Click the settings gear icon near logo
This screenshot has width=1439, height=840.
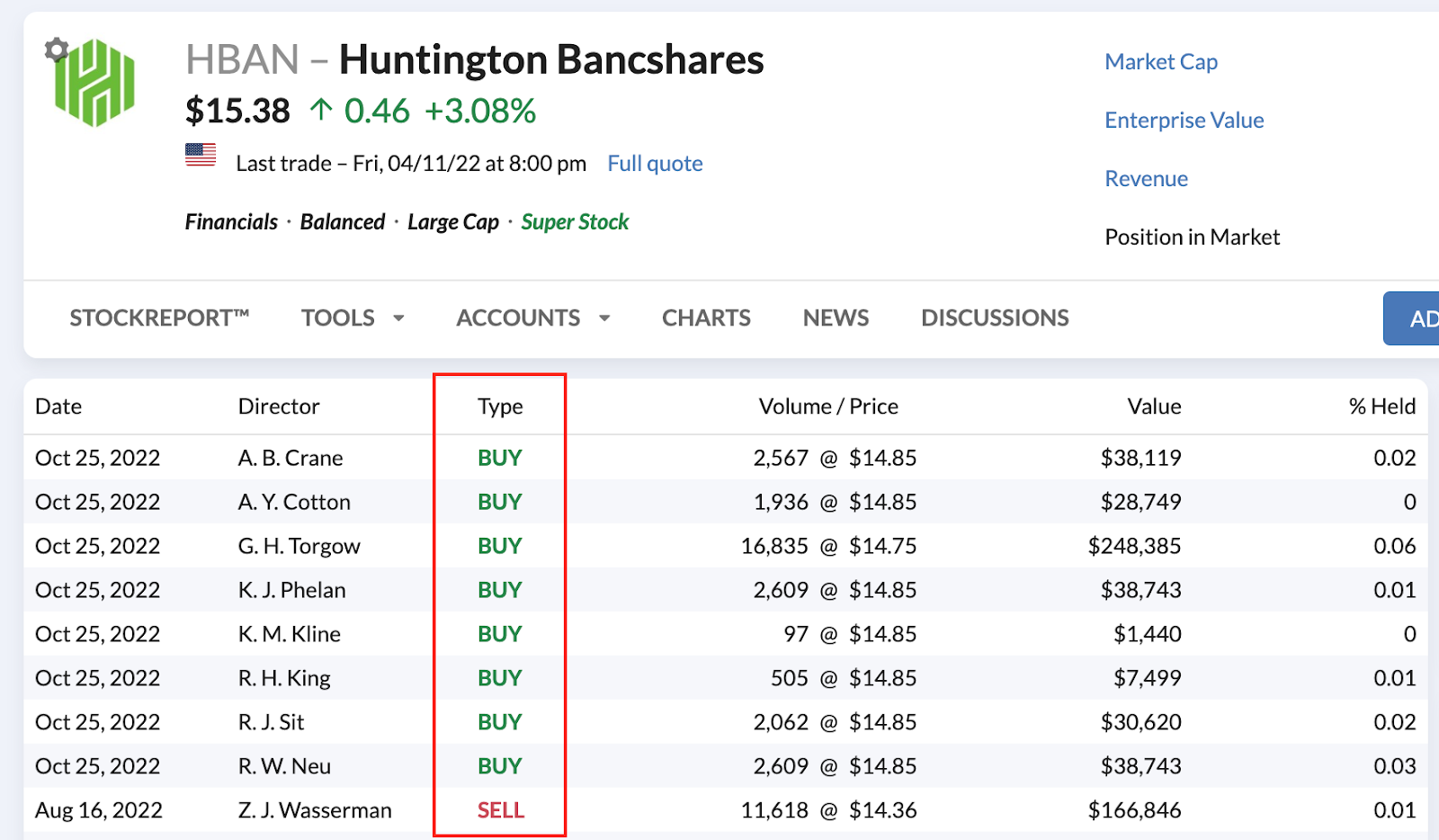(57, 49)
